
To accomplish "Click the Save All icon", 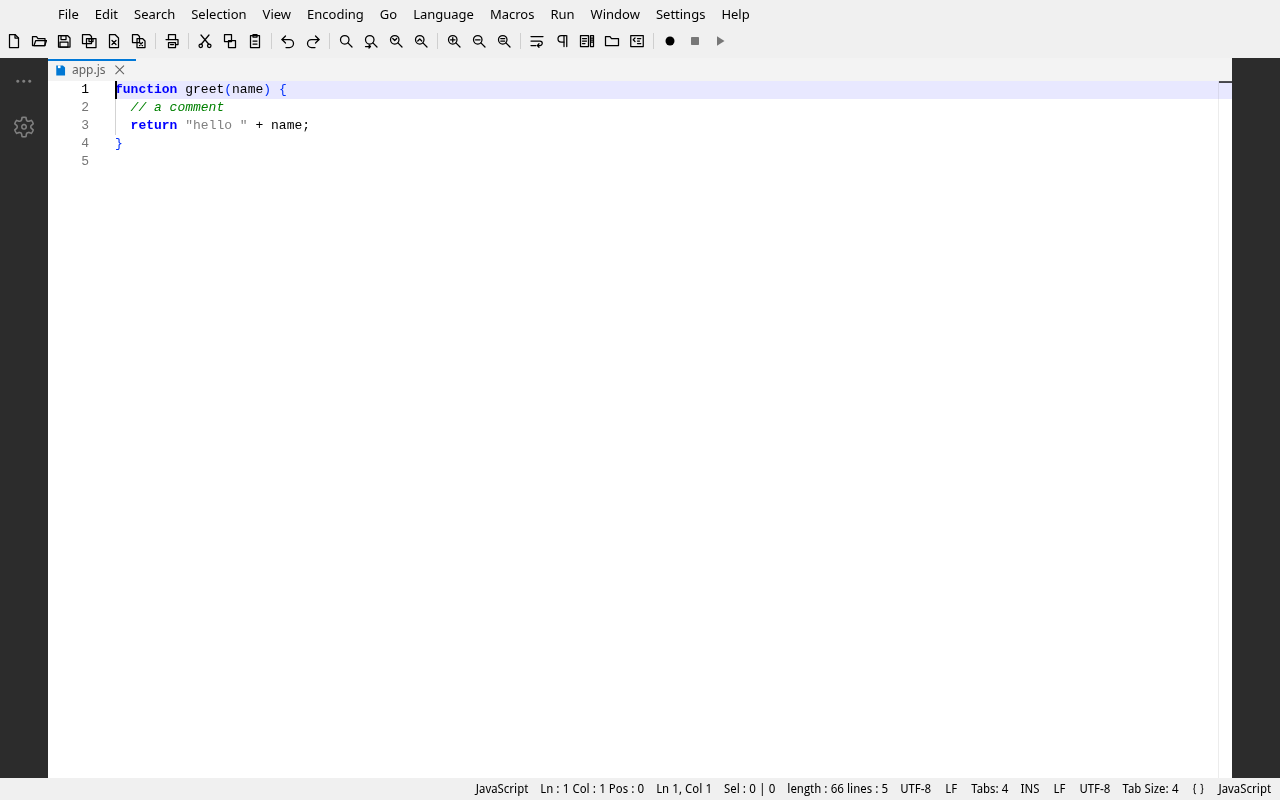I will pyautogui.click(x=89, y=41).
